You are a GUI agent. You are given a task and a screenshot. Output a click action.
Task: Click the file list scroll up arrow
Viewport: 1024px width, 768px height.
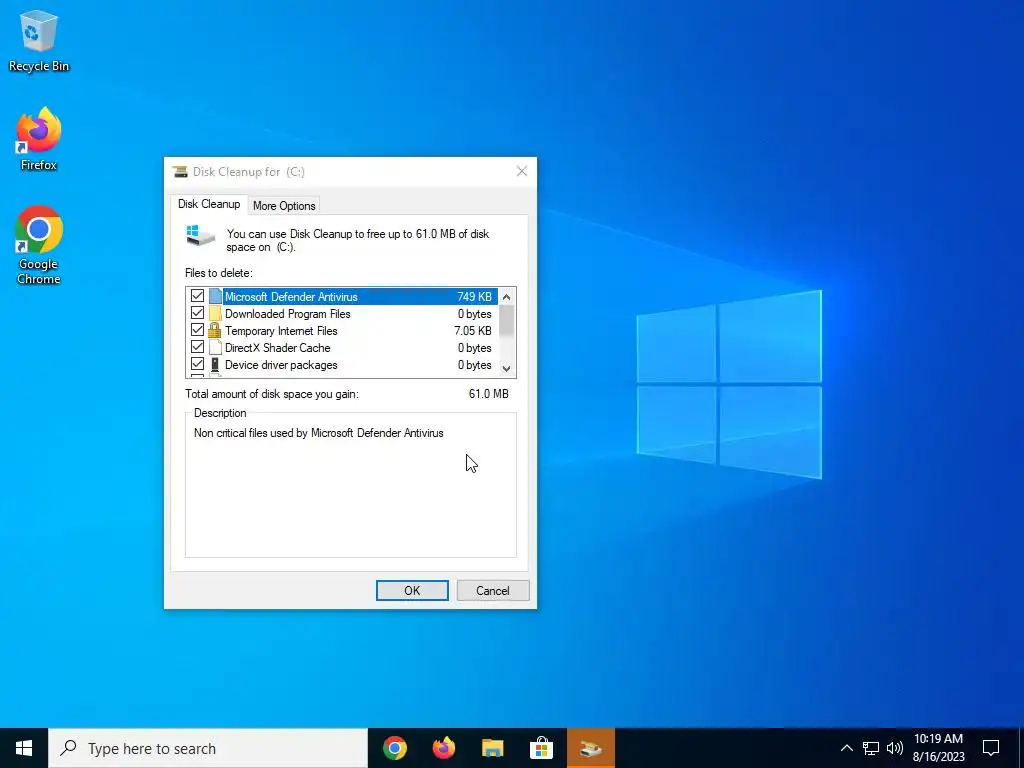[506, 296]
